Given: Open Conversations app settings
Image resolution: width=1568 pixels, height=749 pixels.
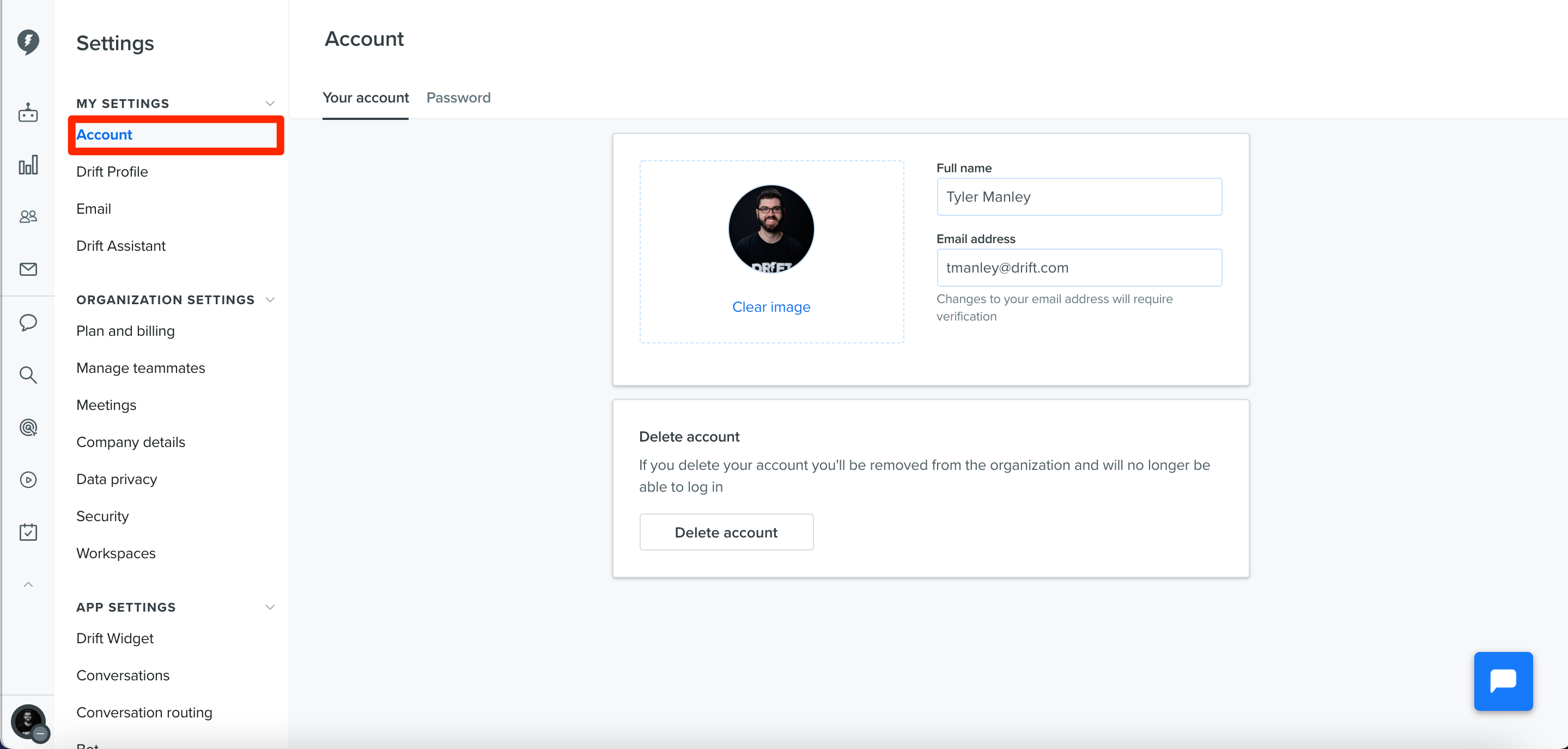Looking at the screenshot, I should (x=123, y=675).
